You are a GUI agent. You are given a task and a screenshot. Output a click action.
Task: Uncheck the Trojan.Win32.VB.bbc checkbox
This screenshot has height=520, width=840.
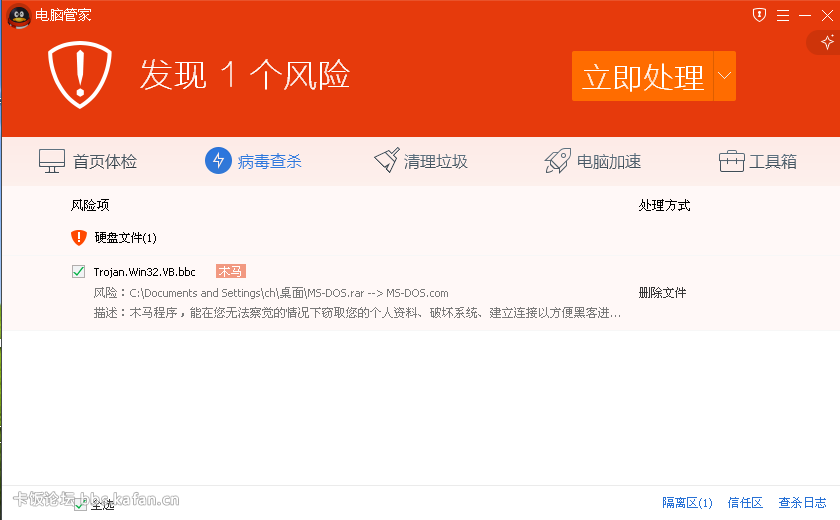click(x=79, y=271)
